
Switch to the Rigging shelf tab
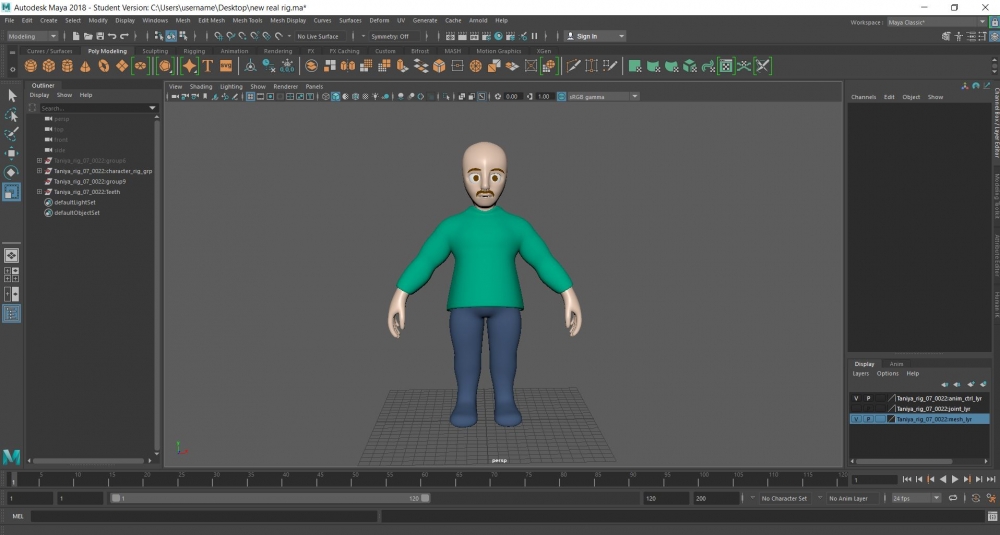[194, 51]
